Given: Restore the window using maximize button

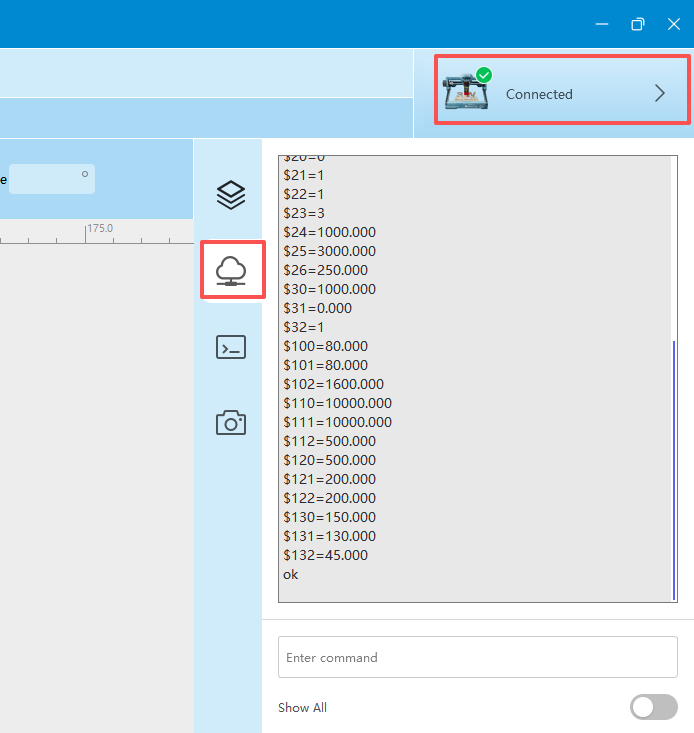Looking at the screenshot, I should click(x=637, y=24).
